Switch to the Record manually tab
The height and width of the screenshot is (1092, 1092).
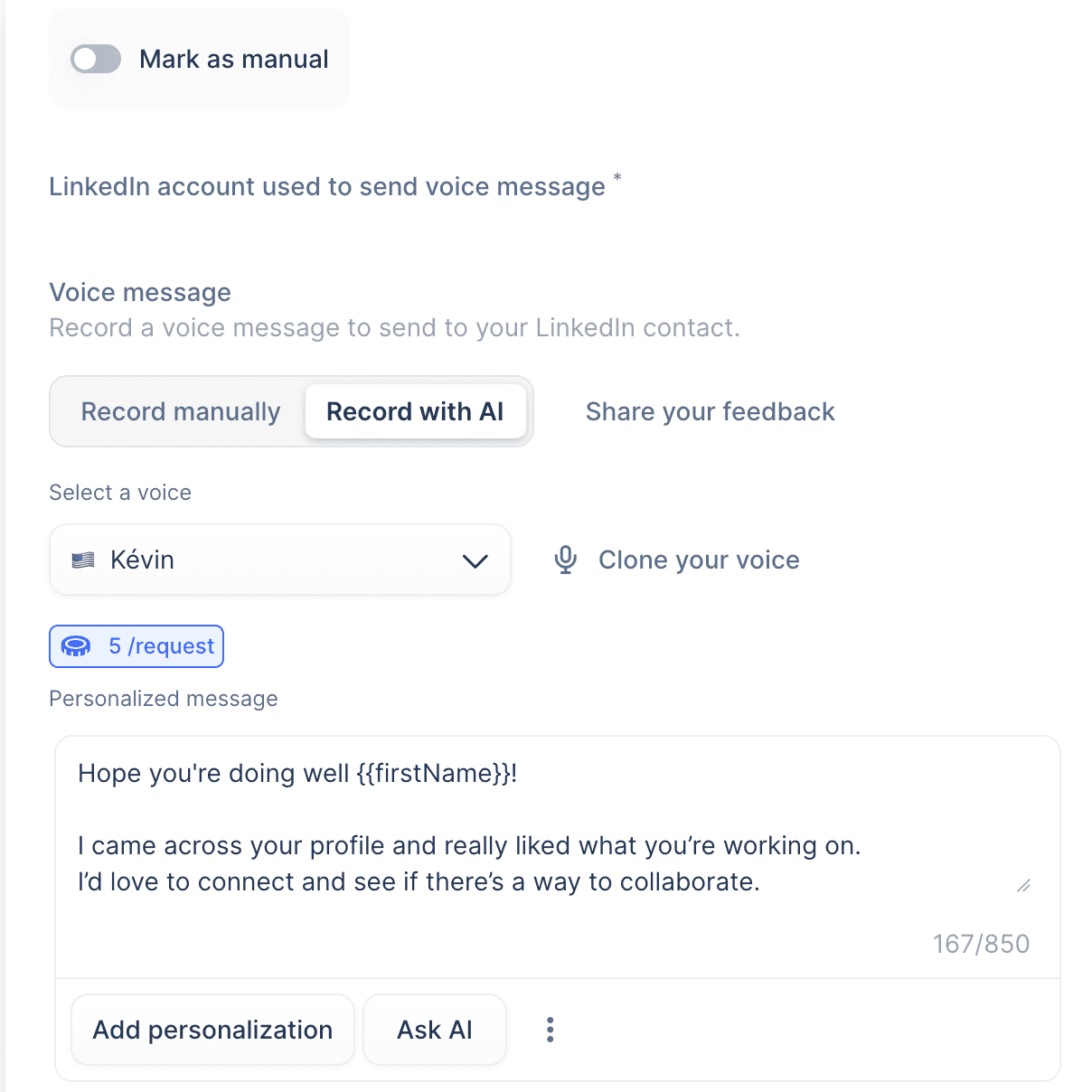(x=180, y=412)
